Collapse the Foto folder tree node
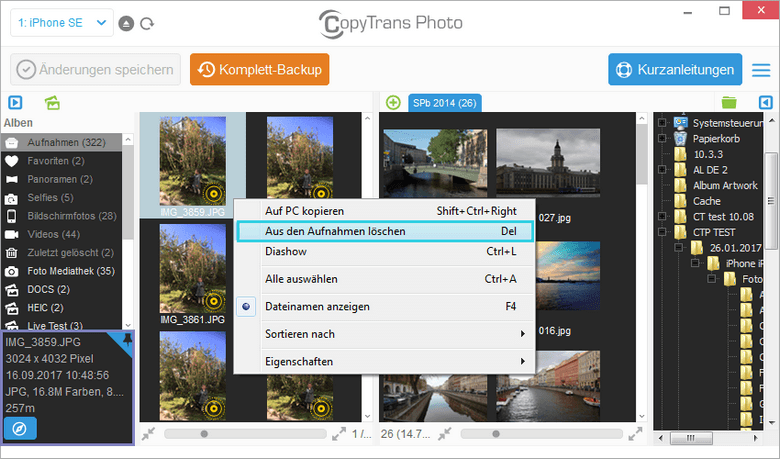The image size is (780, 459). 712,278
